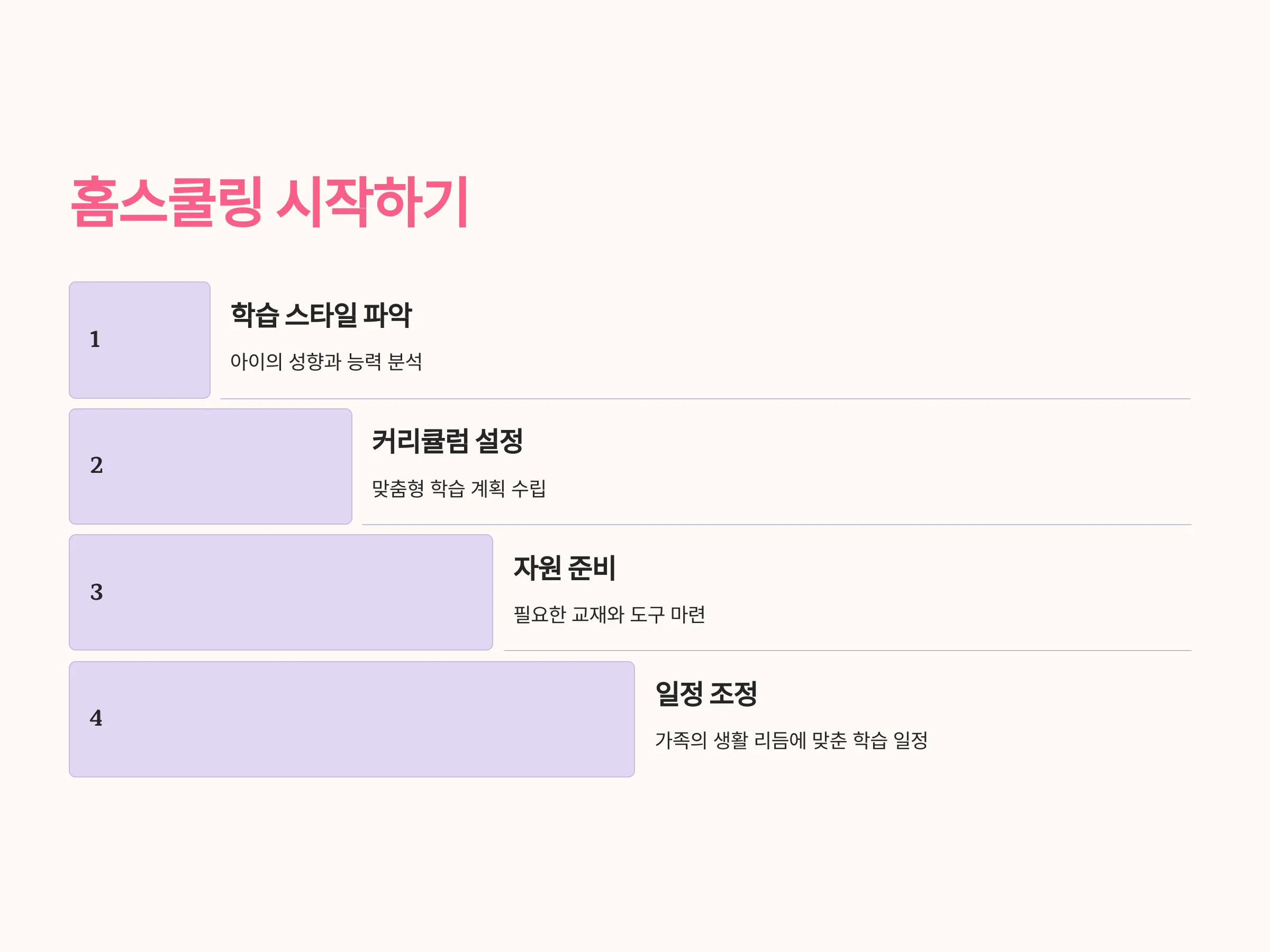Click the heading 자원 준비
This screenshot has height=952, width=1270.
pos(565,568)
